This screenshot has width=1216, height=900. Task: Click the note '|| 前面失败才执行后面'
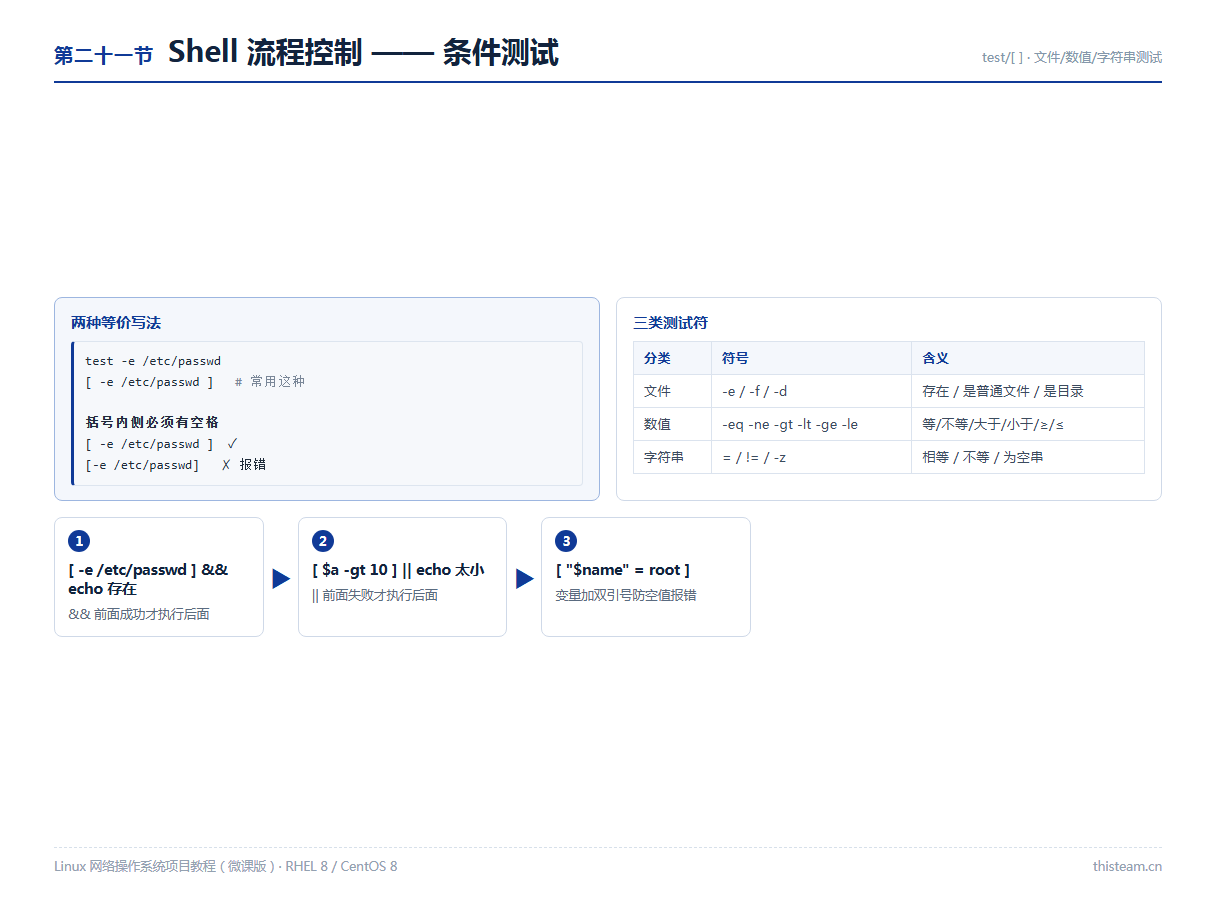click(x=375, y=595)
